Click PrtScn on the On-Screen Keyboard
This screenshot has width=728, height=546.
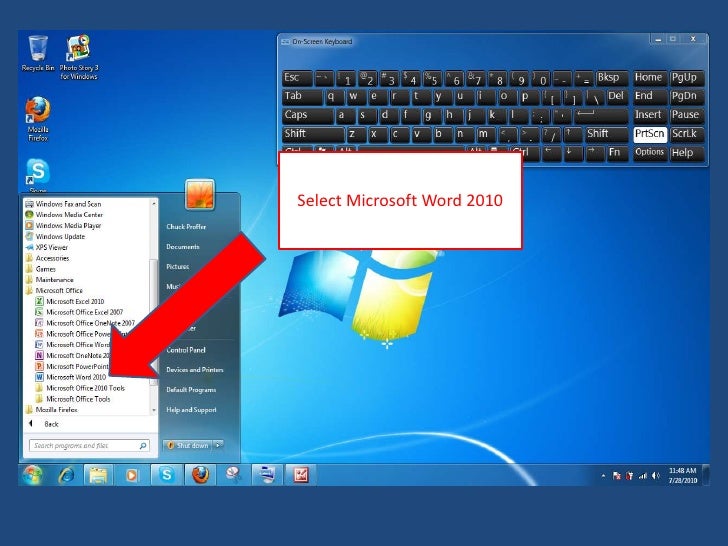pos(650,134)
